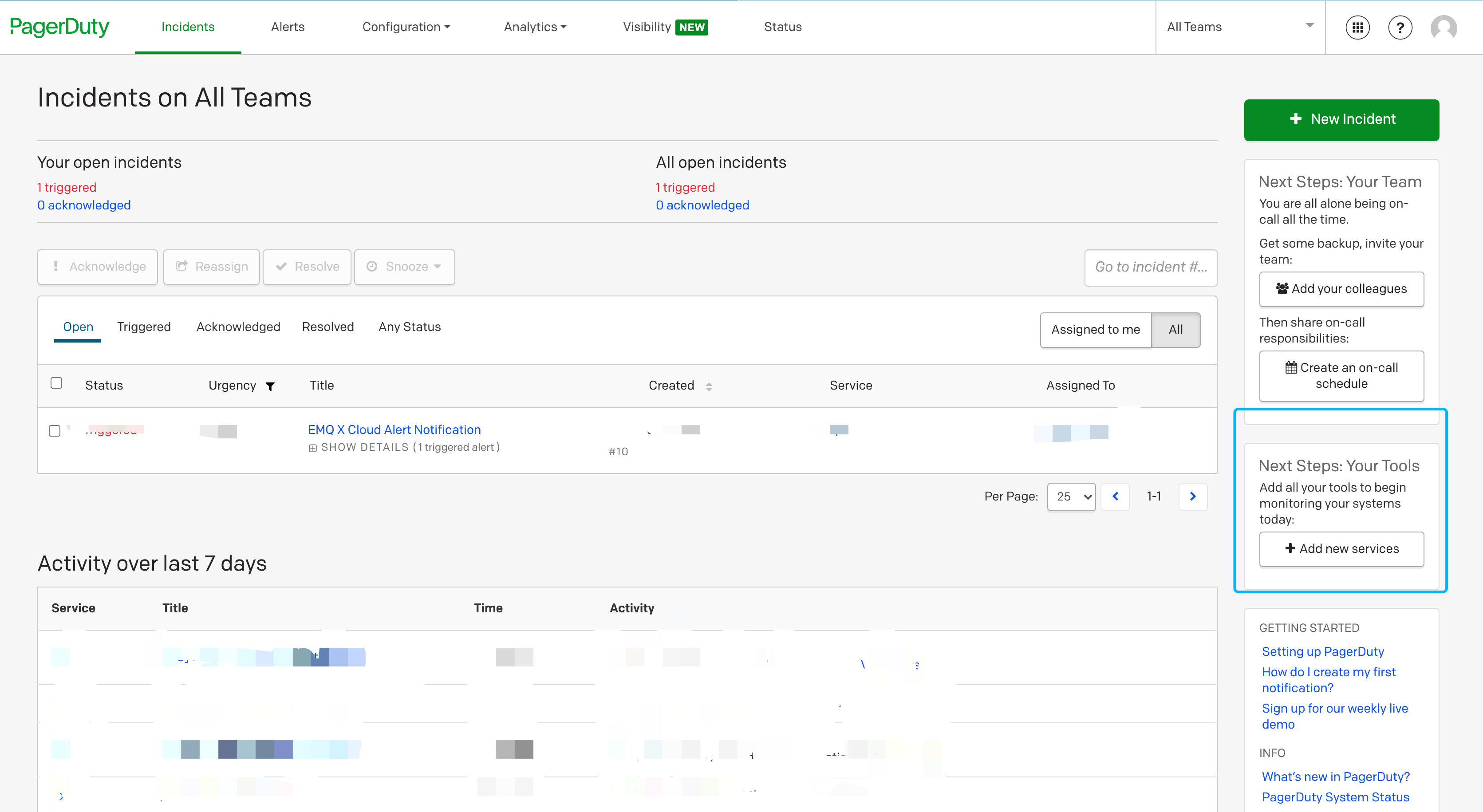Viewport: 1483px width, 812px height.
Task: Open the apps launcher grid icon
Action: [x=1357, y=27]
